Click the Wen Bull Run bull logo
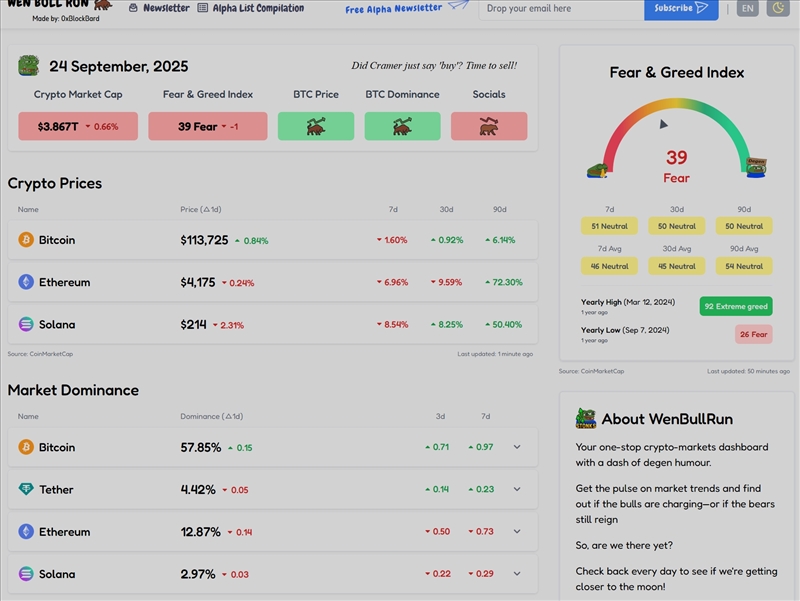The image size is (800, 601). coord(104,5)
